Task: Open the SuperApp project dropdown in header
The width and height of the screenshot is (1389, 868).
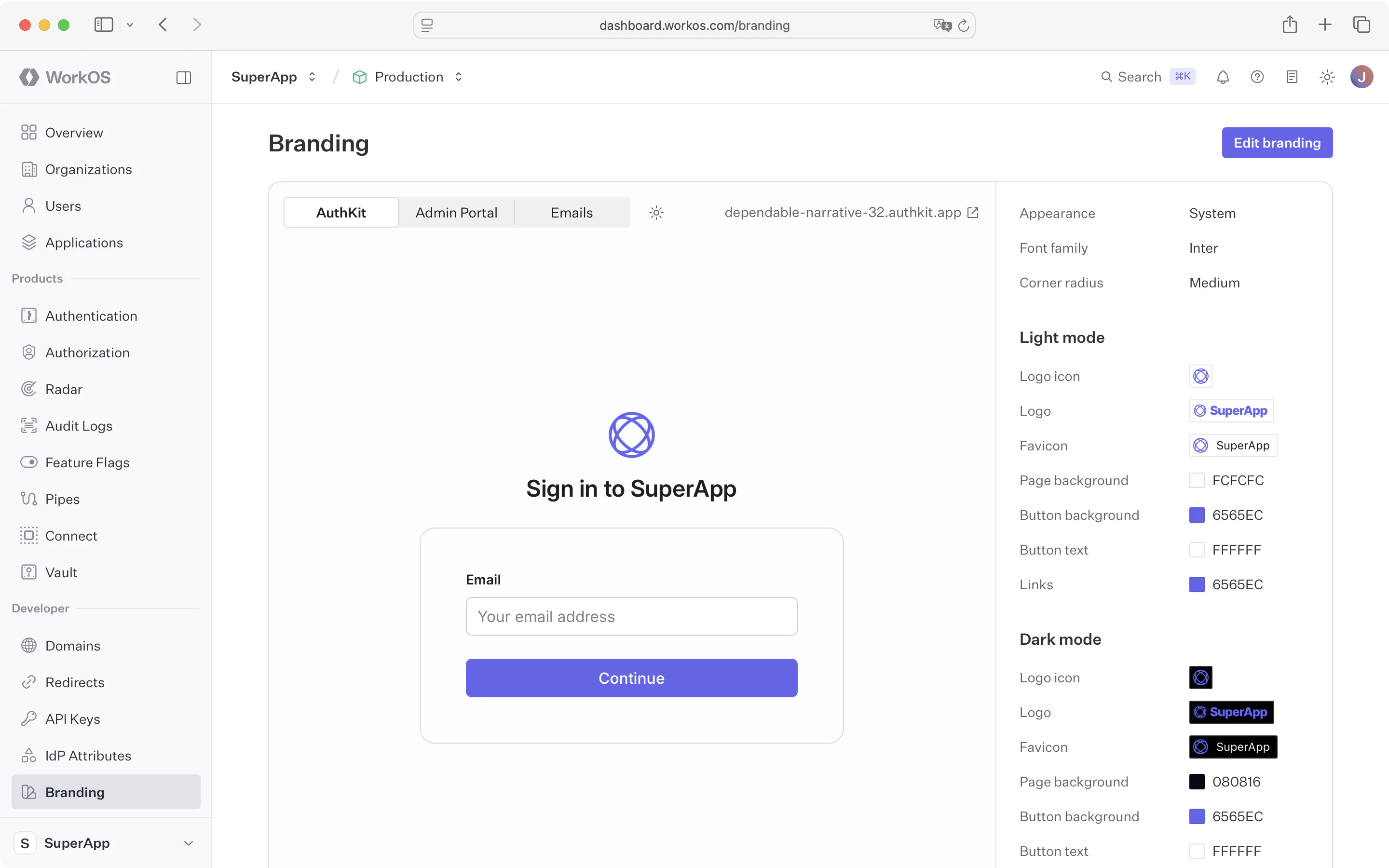Action: [274, 77]
